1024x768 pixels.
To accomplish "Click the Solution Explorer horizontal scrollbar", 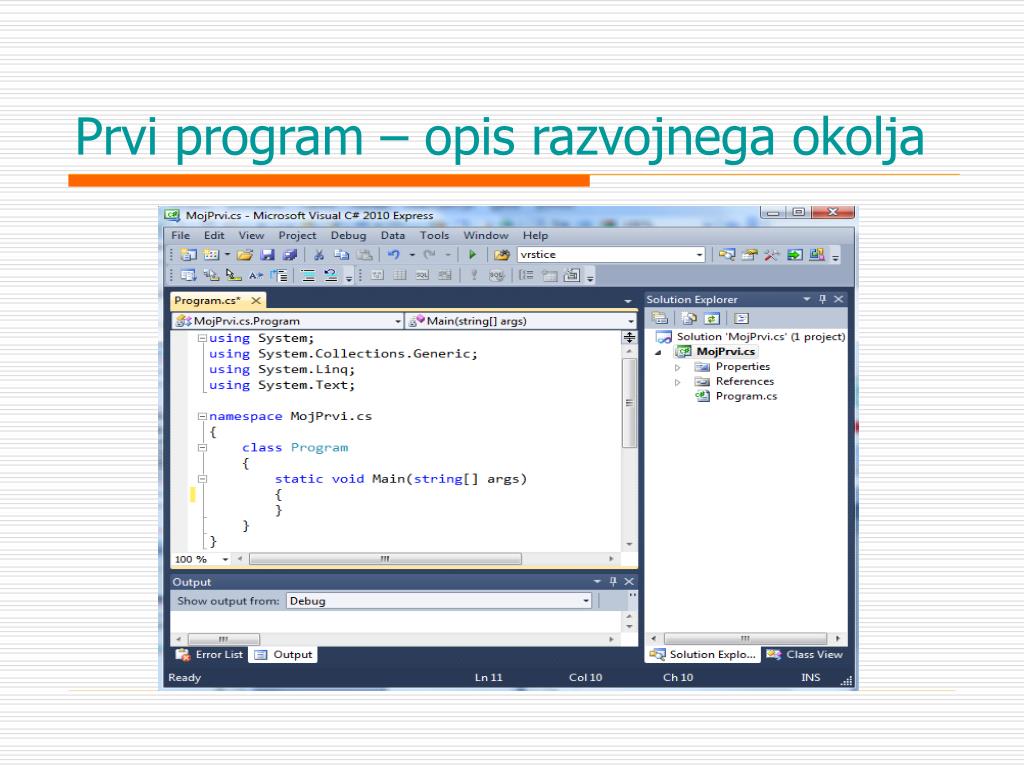I will point(745,638).
